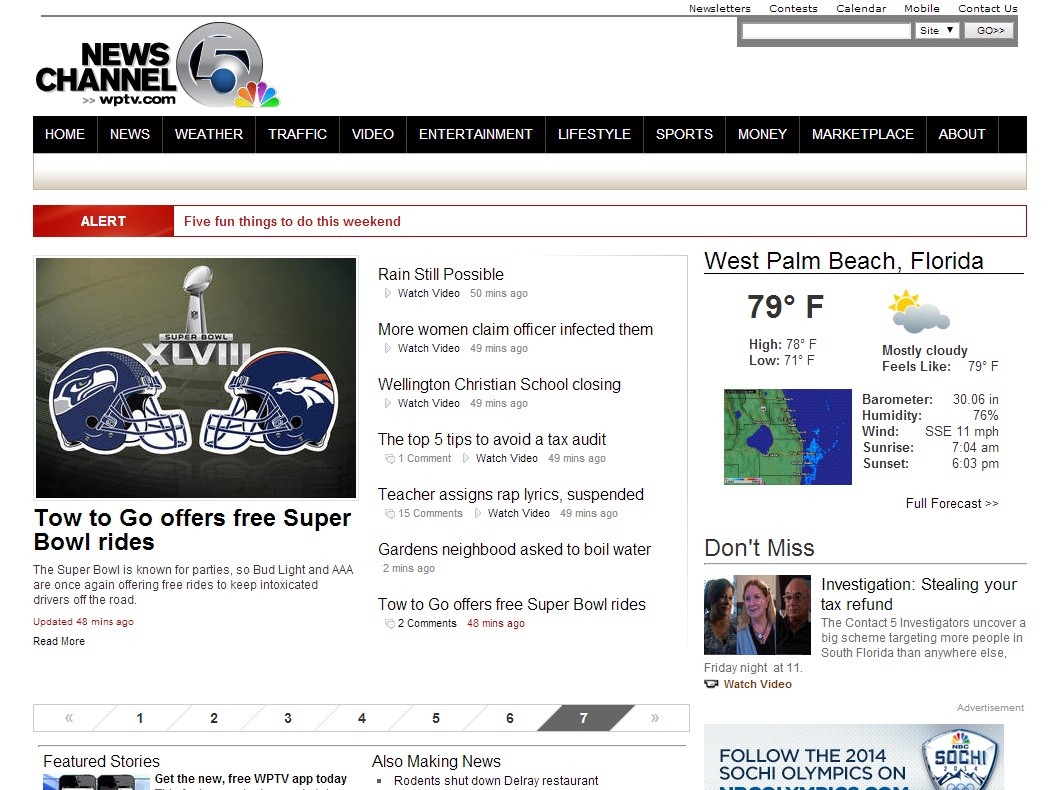Image resolution: width=1052 pixels, height=790 pixels.
Task: Open More women claim officer infected them
Action: tap(515, 330)
